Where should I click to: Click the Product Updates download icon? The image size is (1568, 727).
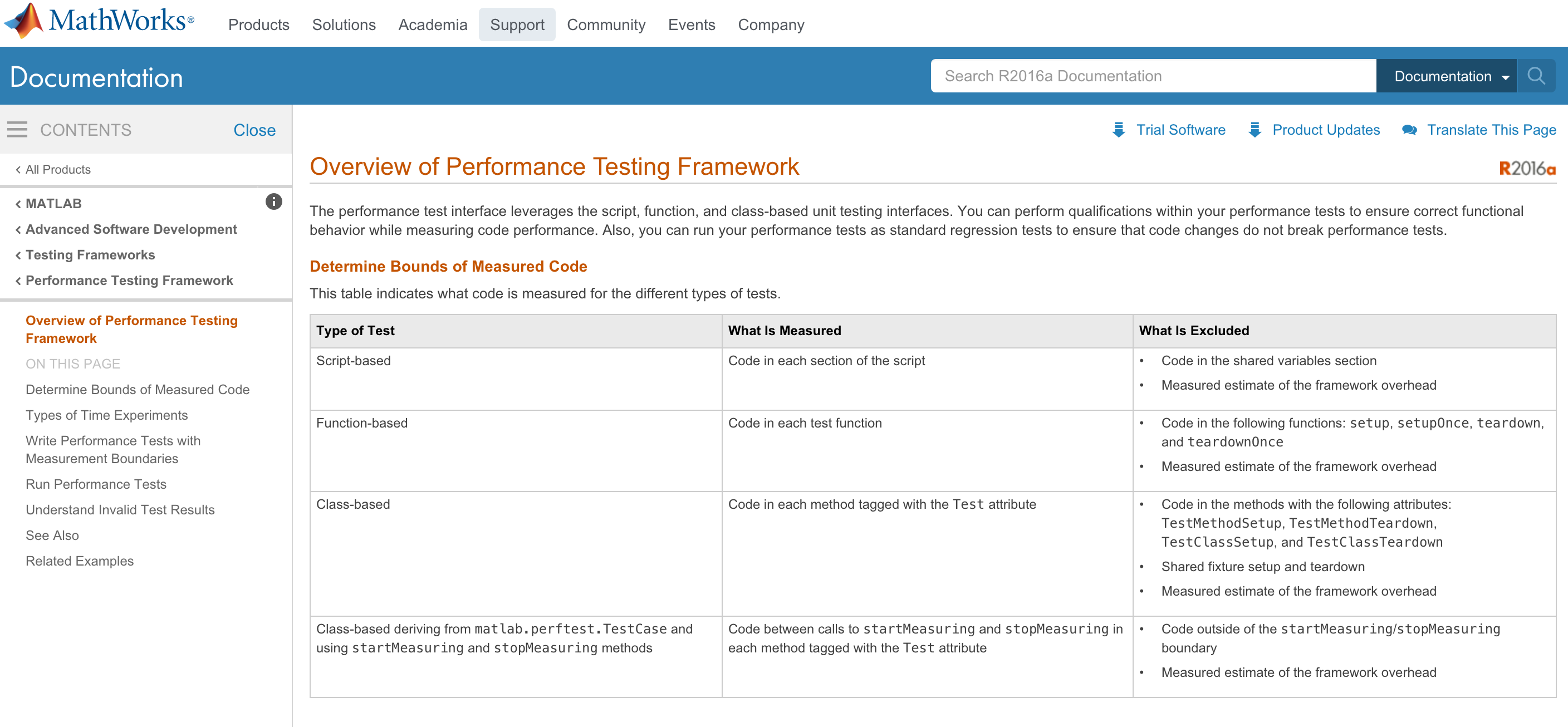pos(1255,130)
